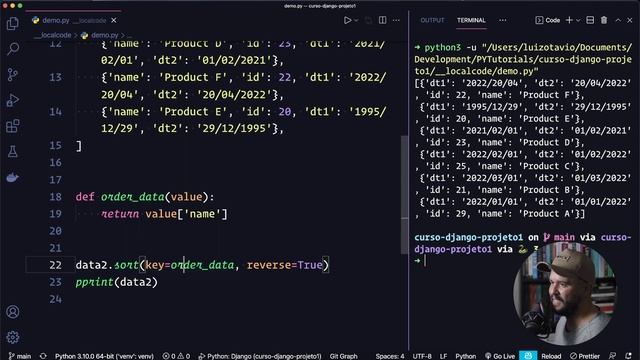Create a new terminal with plus icon
The image size is (640, 360).
pyautogui.click(x=569, y=20)
